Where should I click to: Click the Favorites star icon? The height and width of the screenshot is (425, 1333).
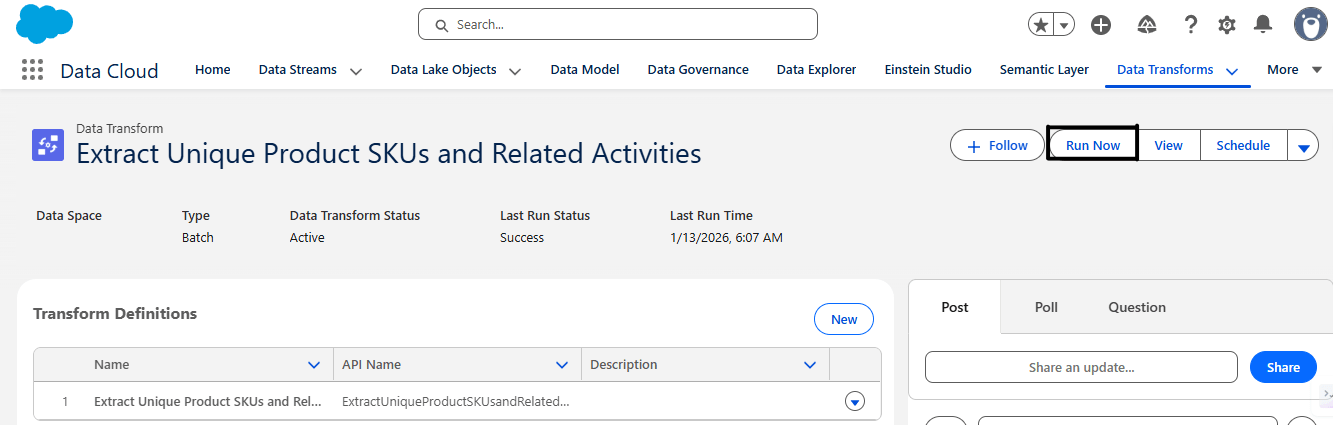click(x=1041, y=25)
